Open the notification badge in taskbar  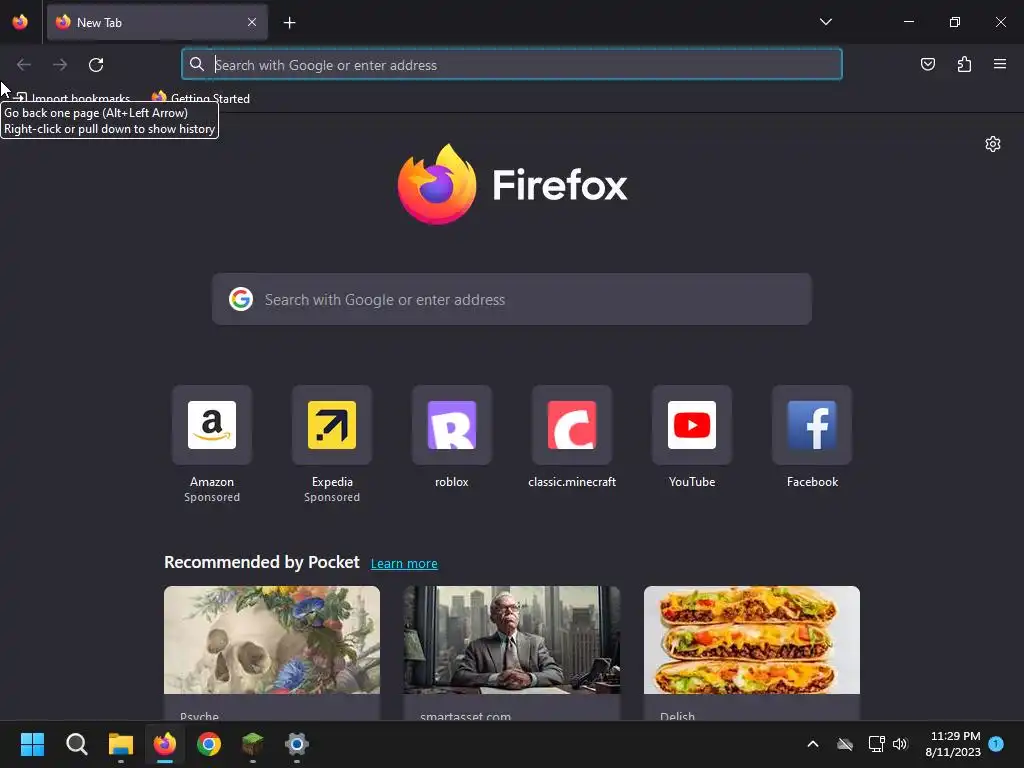pyautogui.click(x=996, y=744)
